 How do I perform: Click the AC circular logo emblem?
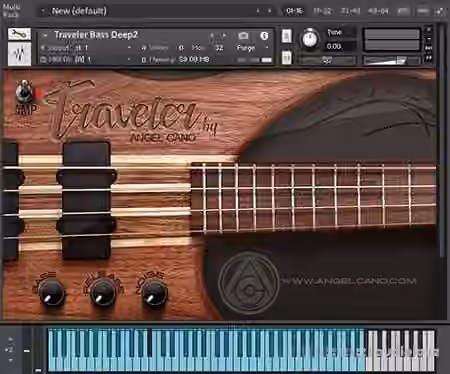249,283
